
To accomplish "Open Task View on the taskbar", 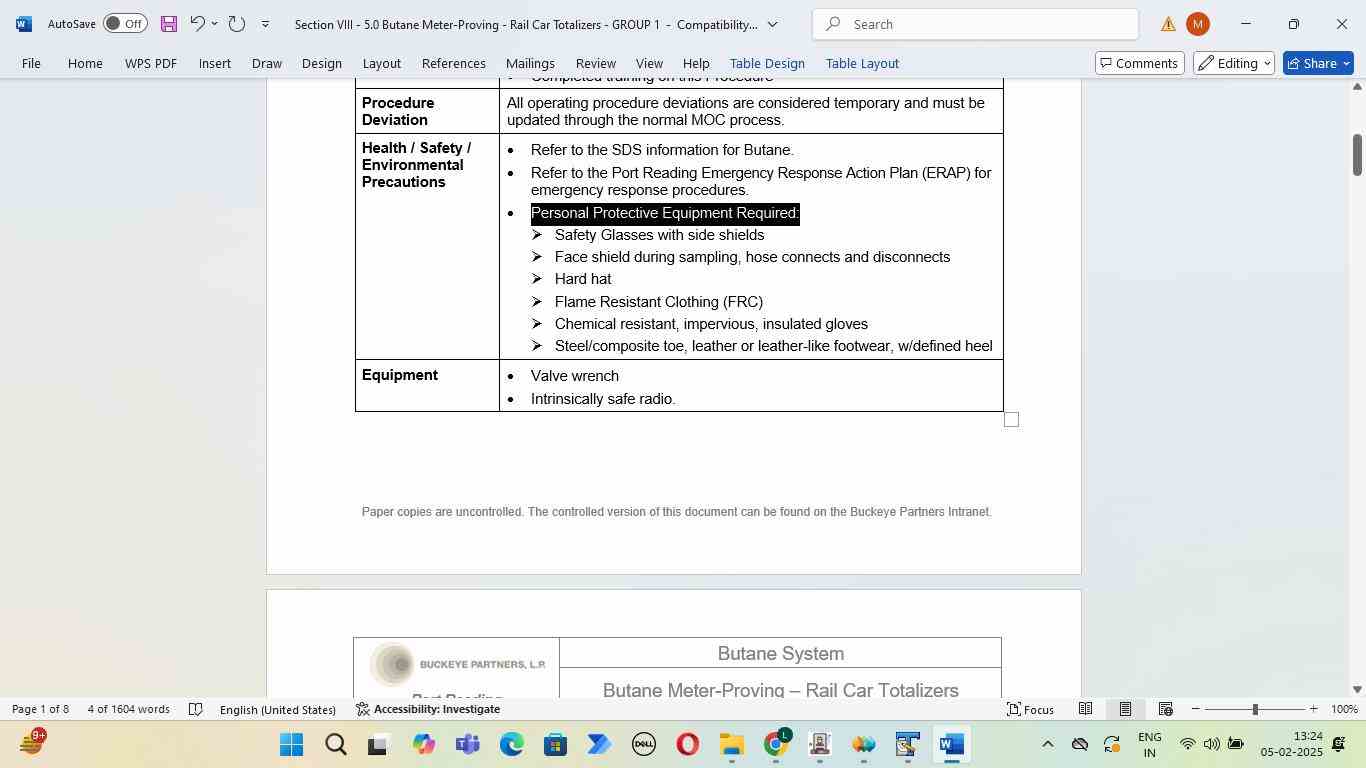I will pyautogui.click(x=378, y=745).
